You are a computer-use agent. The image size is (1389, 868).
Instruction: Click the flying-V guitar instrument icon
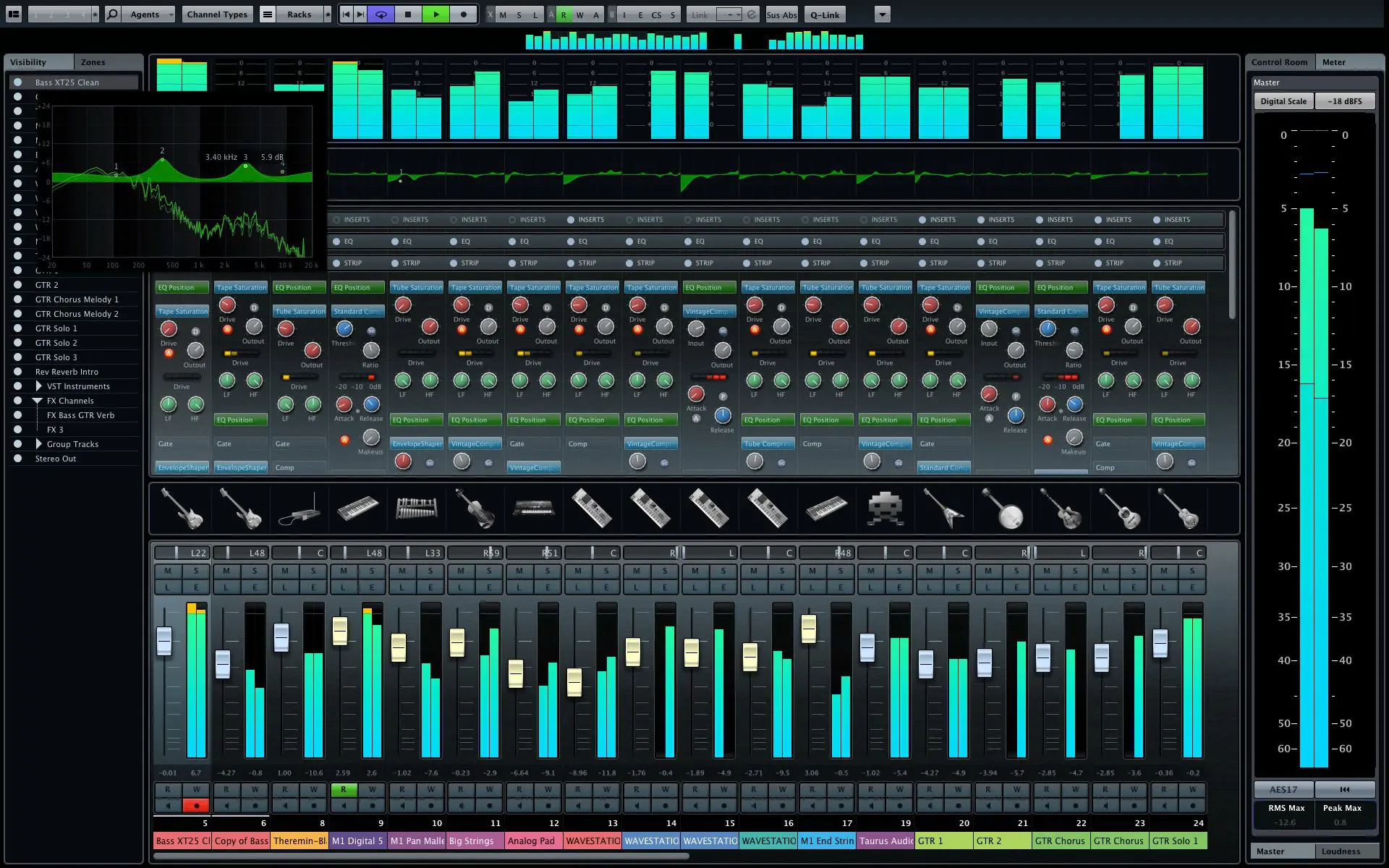pos(943,509)
